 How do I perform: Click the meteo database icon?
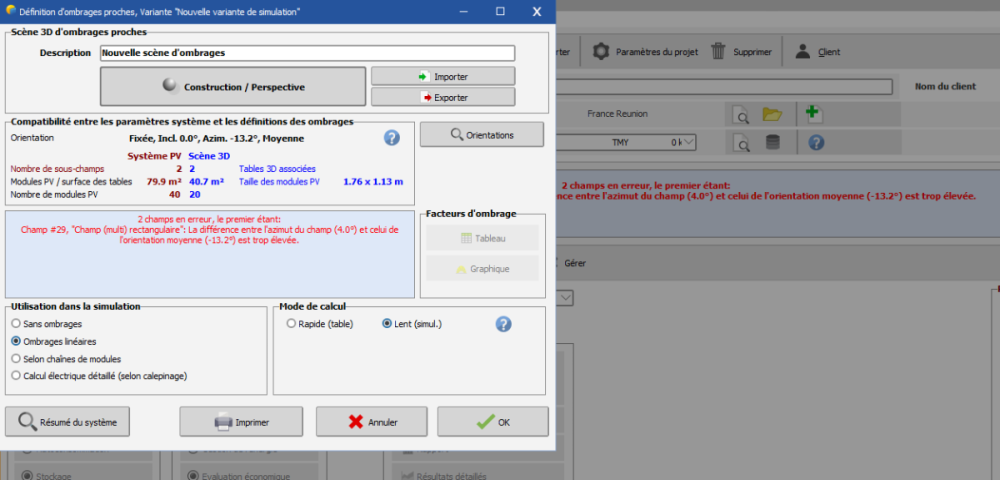771,143
